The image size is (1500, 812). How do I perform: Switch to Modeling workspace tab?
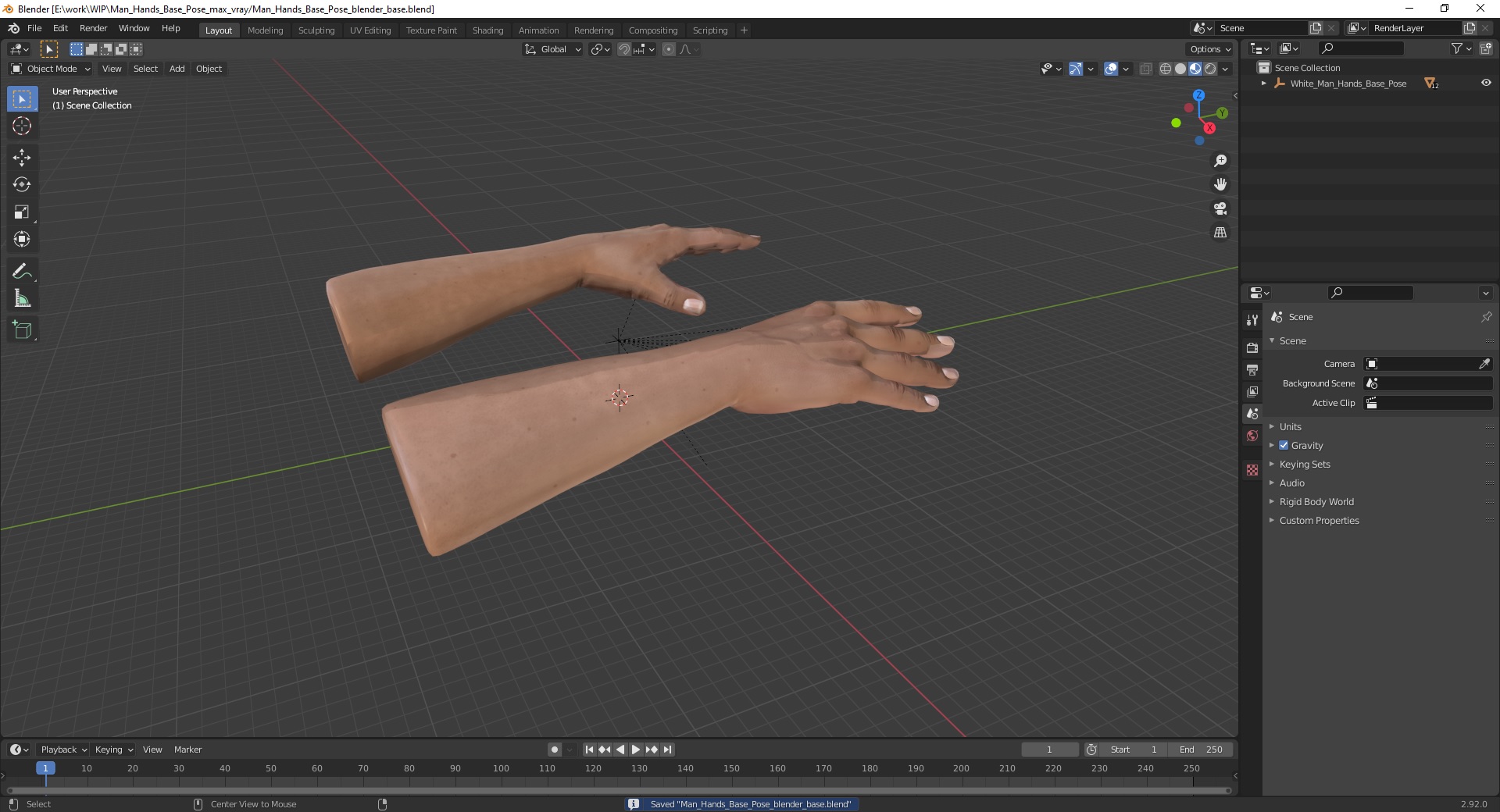(265, 30)
